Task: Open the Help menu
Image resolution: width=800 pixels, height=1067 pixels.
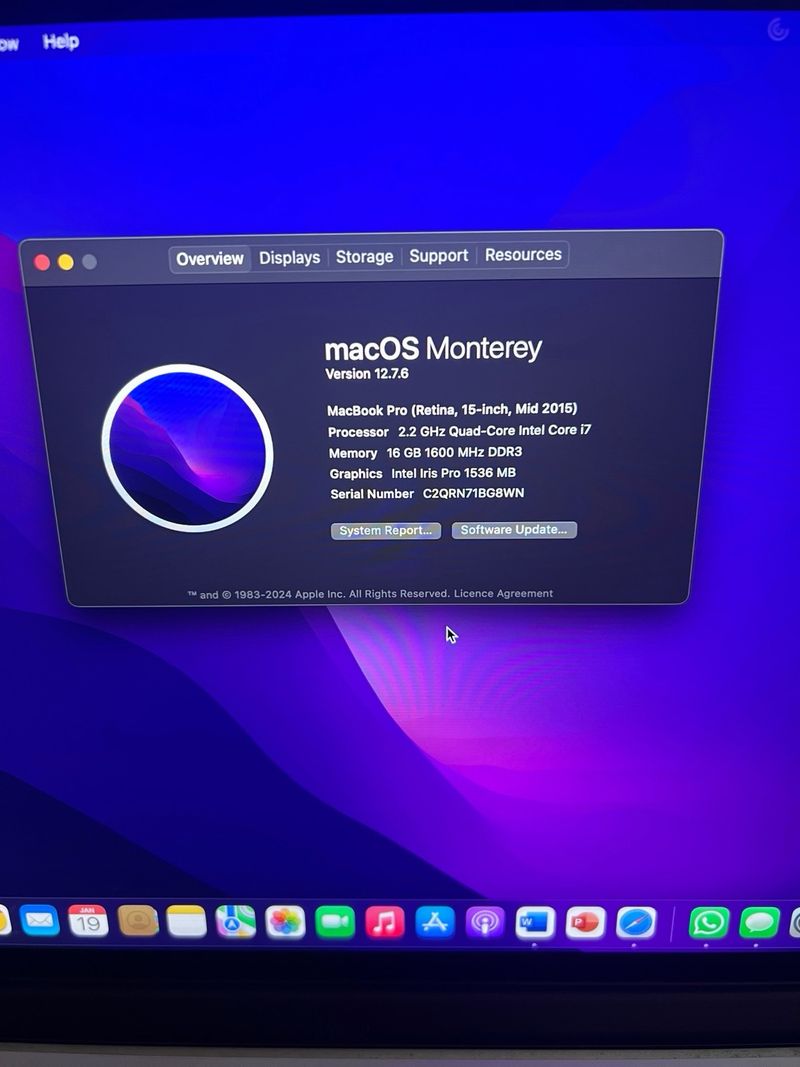Action: (61, 42)
